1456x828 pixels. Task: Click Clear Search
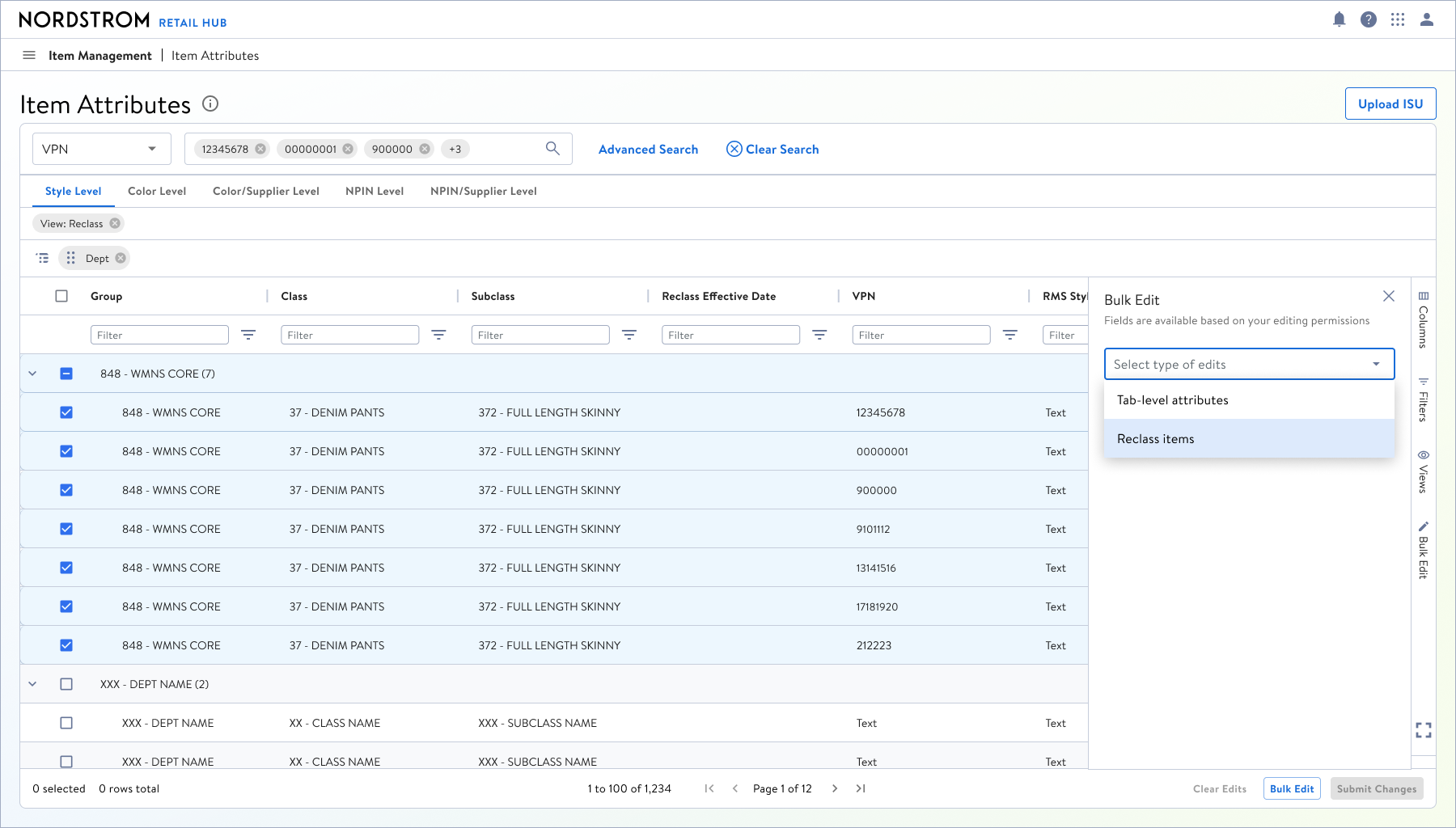772,150
